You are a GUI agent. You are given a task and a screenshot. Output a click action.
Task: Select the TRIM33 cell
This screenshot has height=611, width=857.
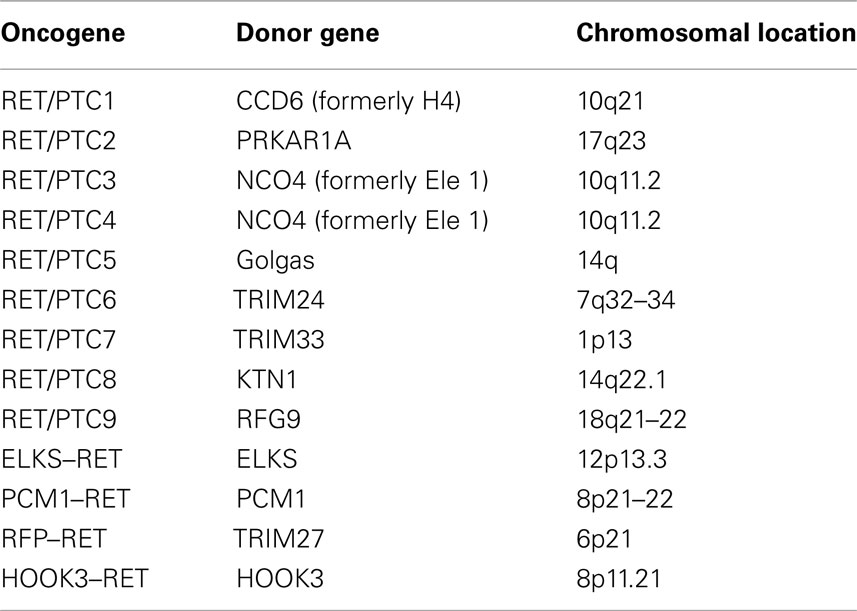click(279, 340)
